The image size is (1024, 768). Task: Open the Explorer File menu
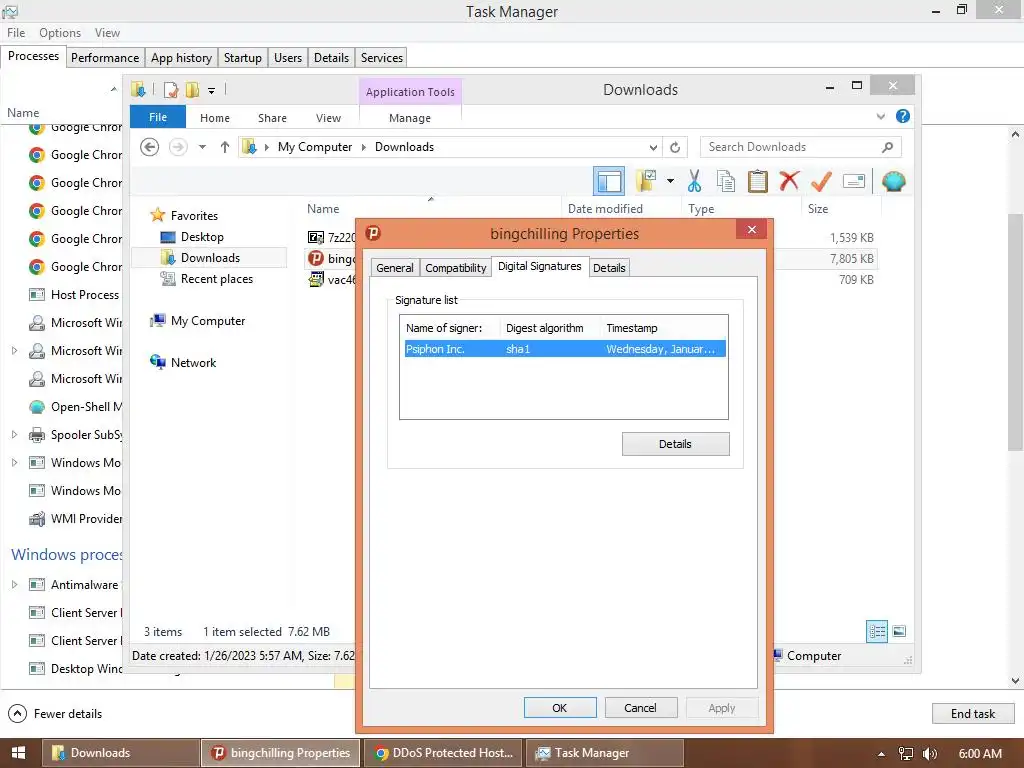pos(158,117)
